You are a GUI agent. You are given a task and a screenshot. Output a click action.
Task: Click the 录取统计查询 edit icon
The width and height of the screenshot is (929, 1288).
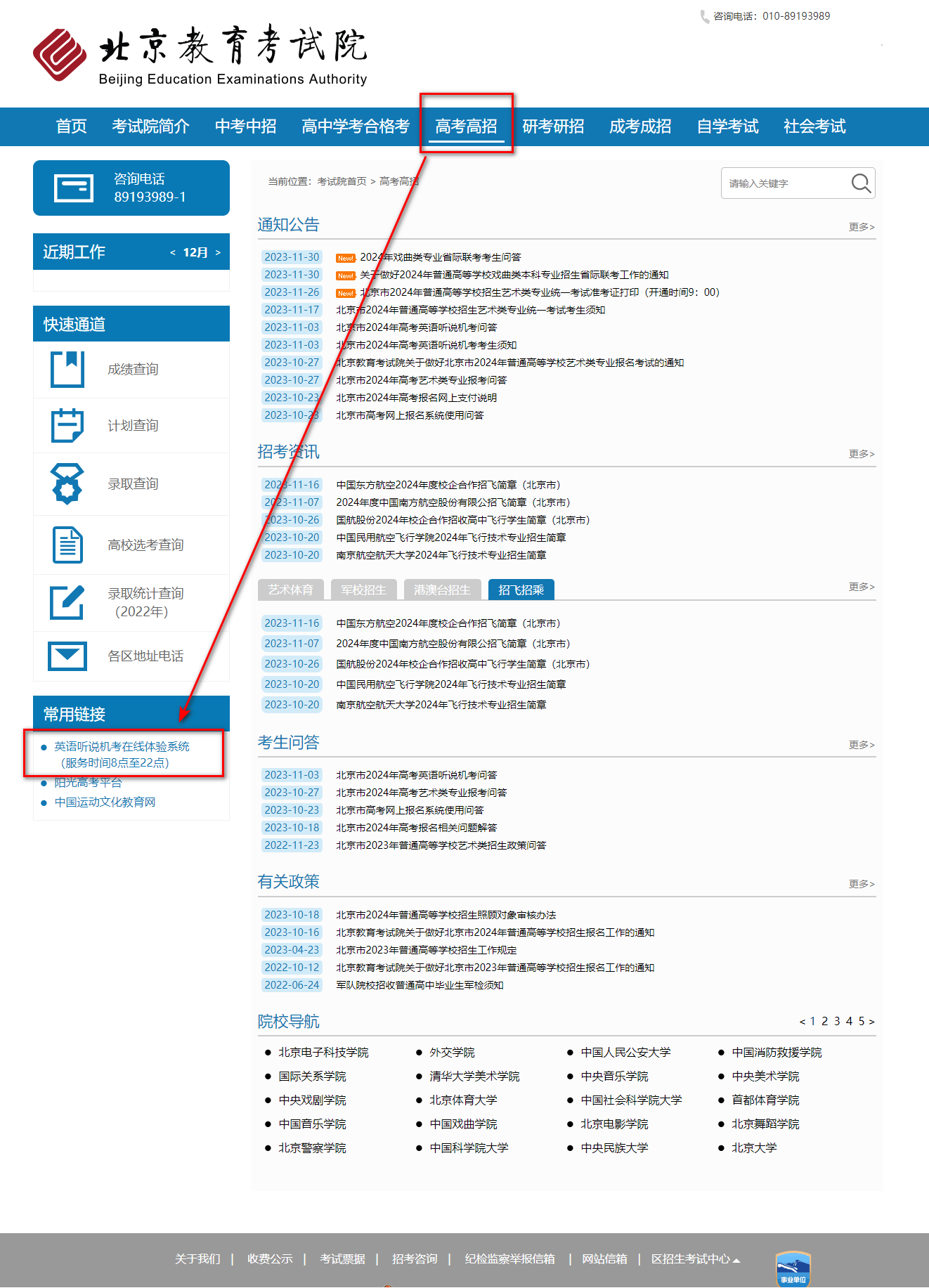67,602
